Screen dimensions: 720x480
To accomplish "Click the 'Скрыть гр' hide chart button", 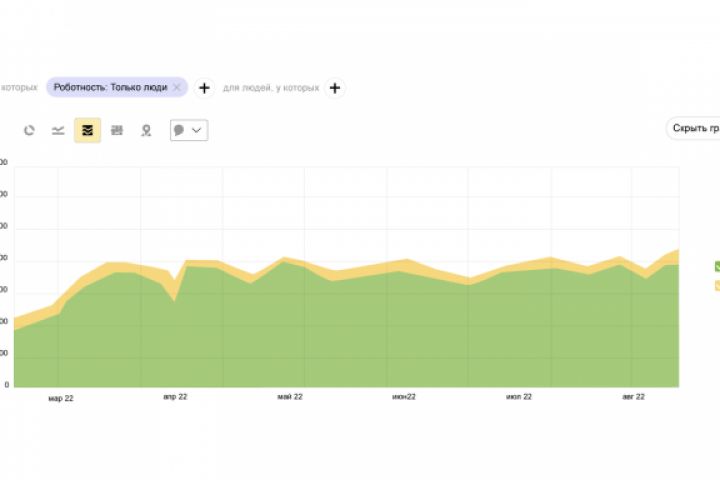I will [693, 128].
